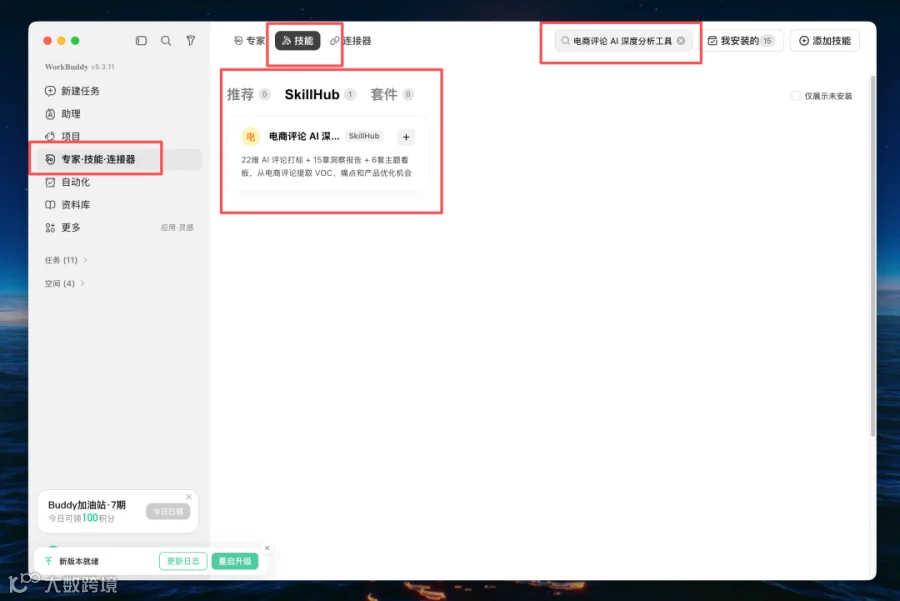Toggle the sidebar panel icon
The width and height of the screenshot is (900, 601).
141,41
